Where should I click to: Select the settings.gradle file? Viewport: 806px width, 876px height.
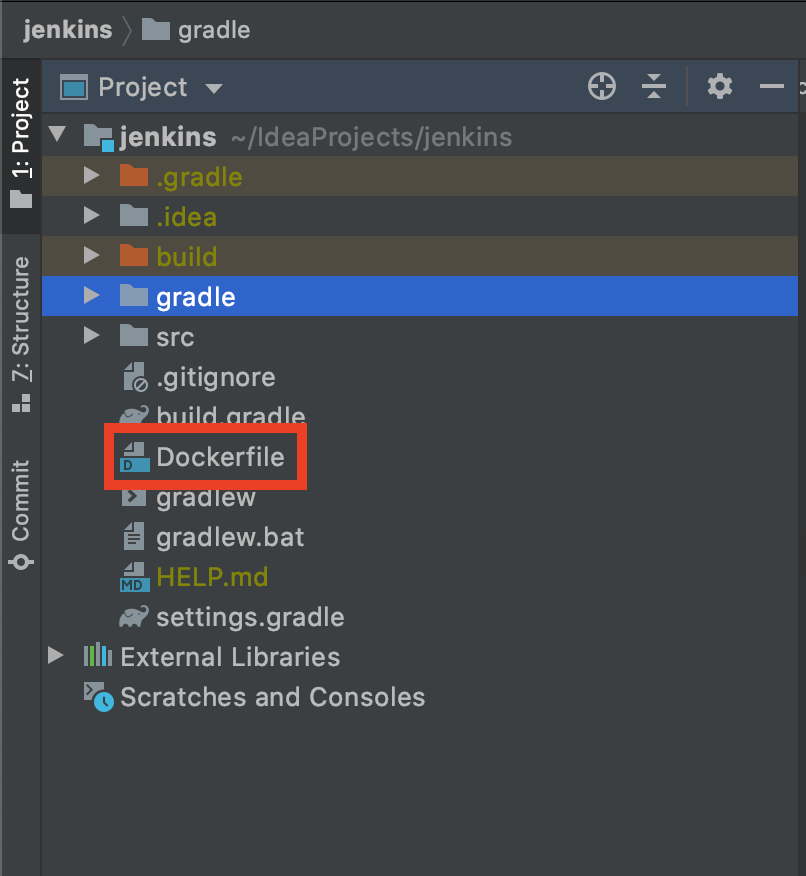point(250,618)
